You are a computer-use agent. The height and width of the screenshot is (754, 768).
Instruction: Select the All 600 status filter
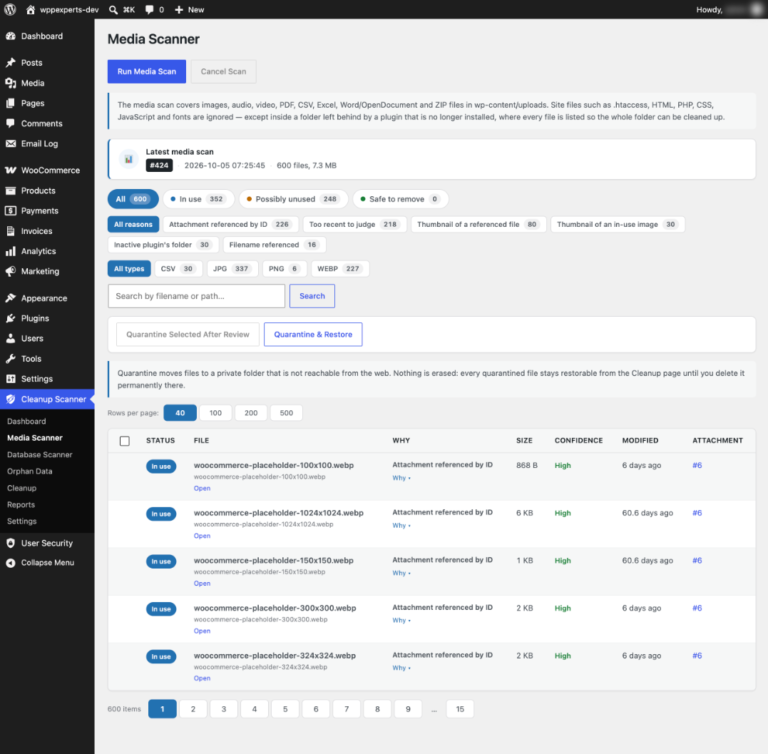point(133,199)
